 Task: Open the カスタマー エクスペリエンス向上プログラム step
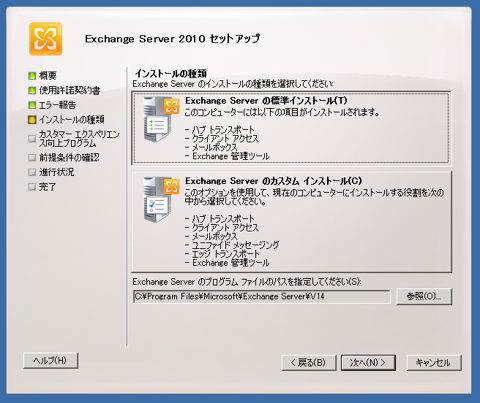[x=79, y=139]
